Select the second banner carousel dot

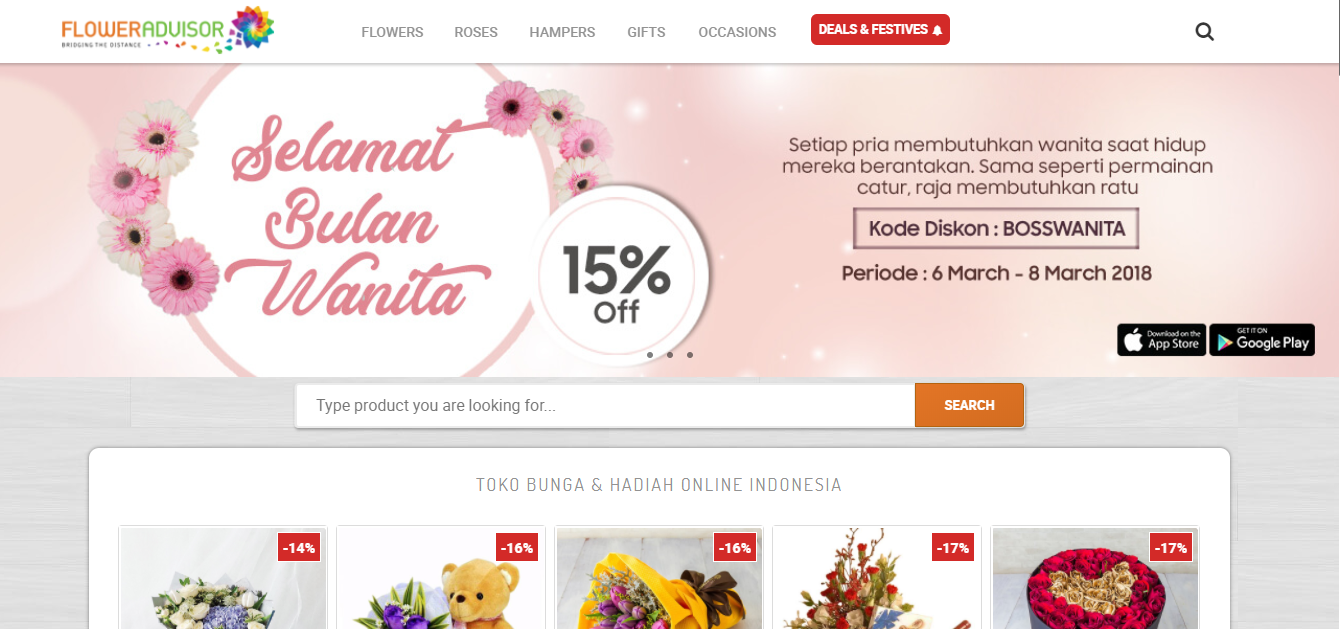670,355
